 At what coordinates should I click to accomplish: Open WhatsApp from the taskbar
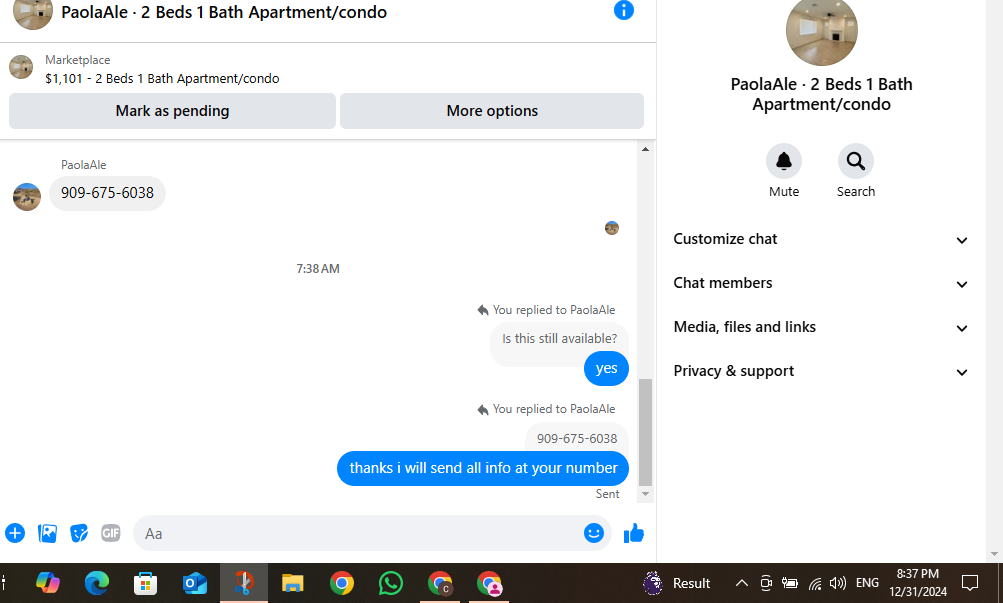click(390, 583)
